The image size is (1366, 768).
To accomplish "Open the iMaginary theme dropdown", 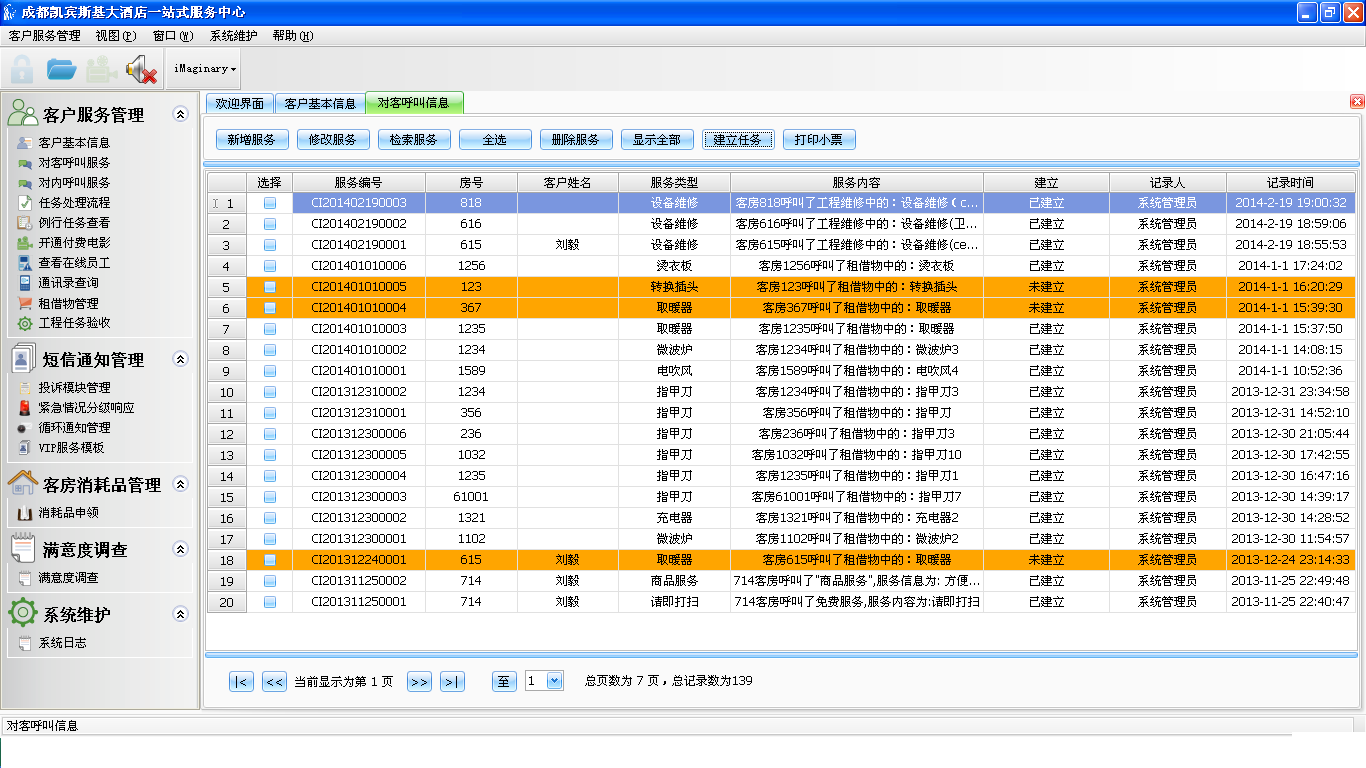I will coord(205,69).
